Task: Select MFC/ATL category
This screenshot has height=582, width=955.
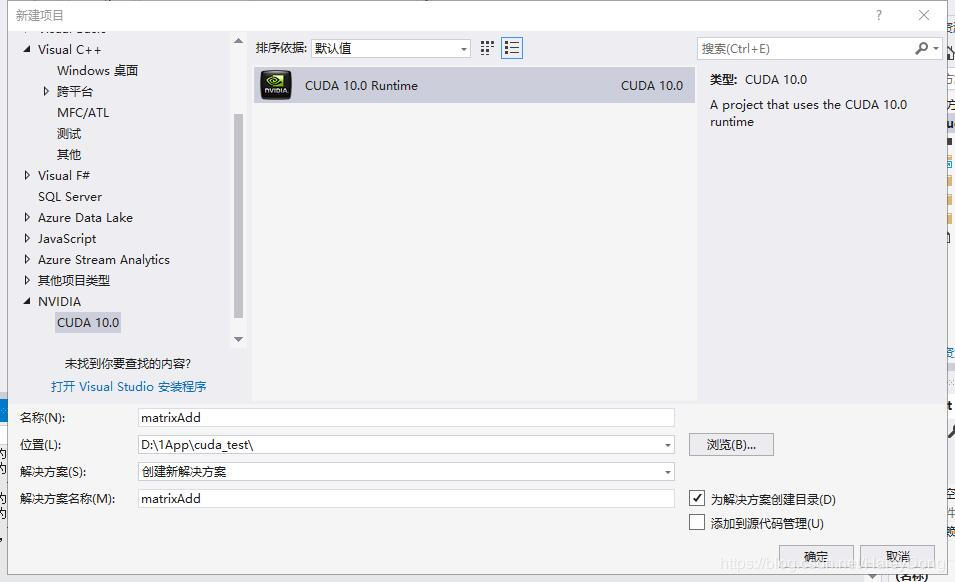Action: click(x=83, y=113)
